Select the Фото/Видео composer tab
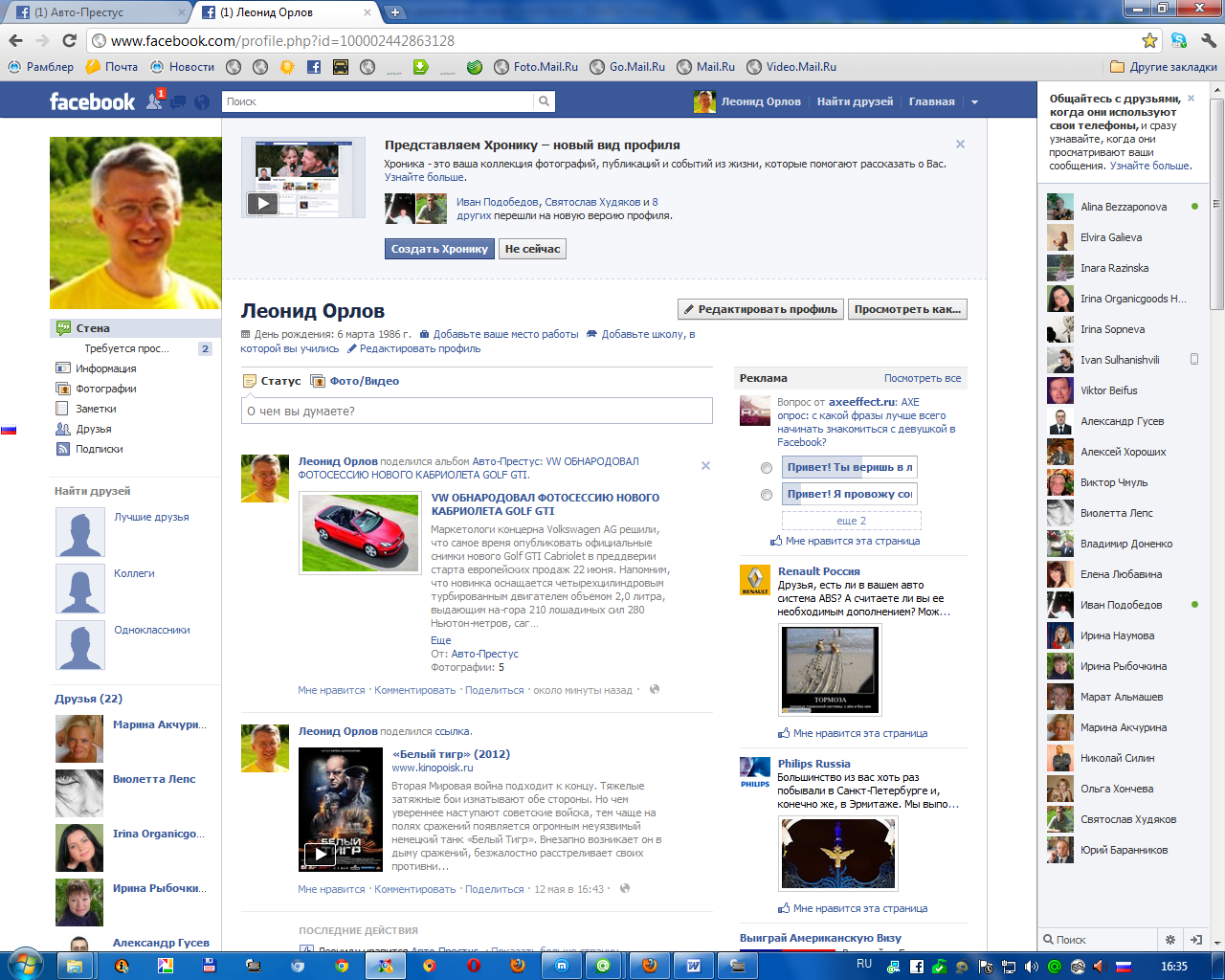The height and width of the screenshot is (980, 1225). pyautogui.click(x=356, y=381)
